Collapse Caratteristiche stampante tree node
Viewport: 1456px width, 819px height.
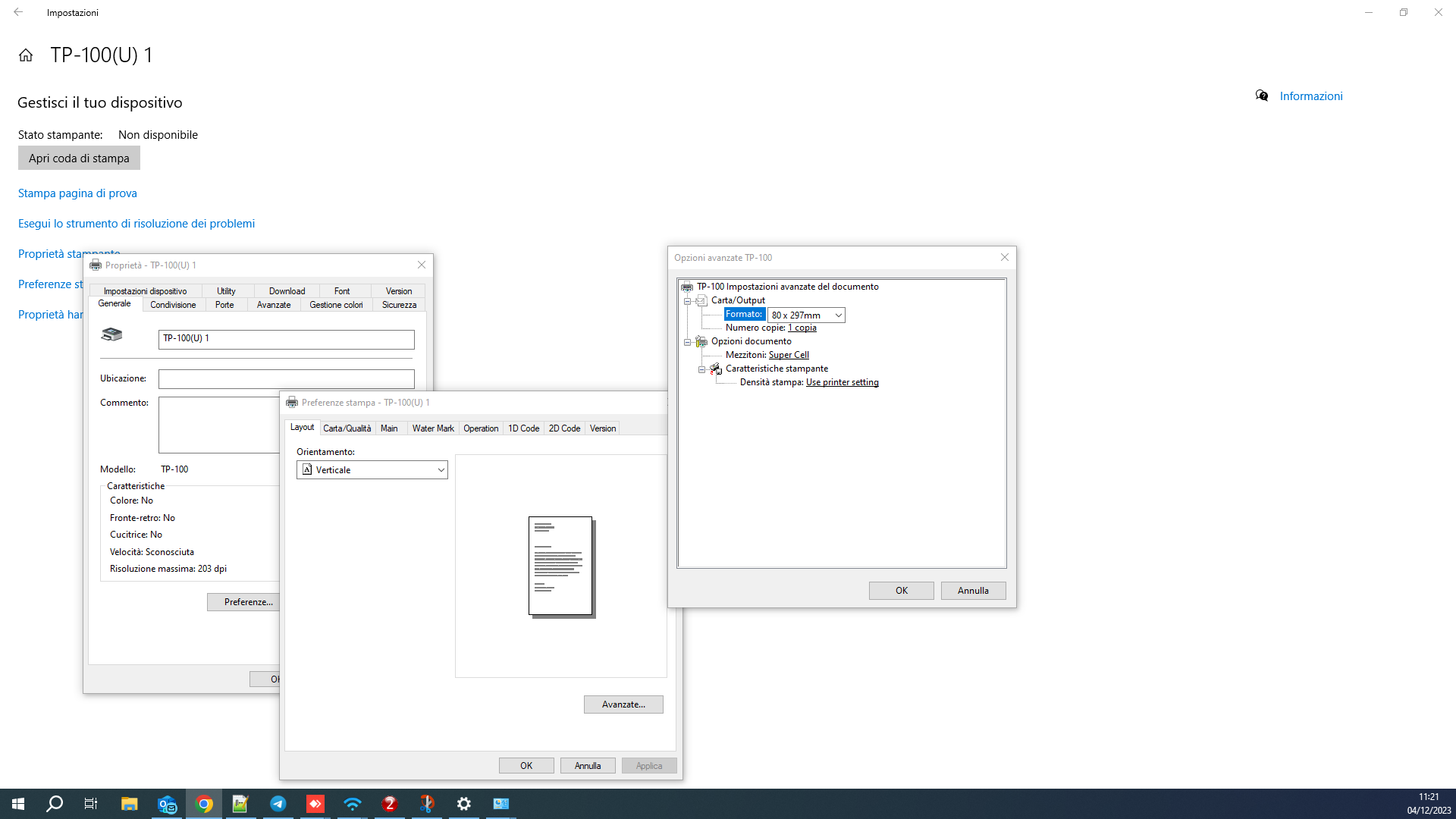(x=701, y=369)
